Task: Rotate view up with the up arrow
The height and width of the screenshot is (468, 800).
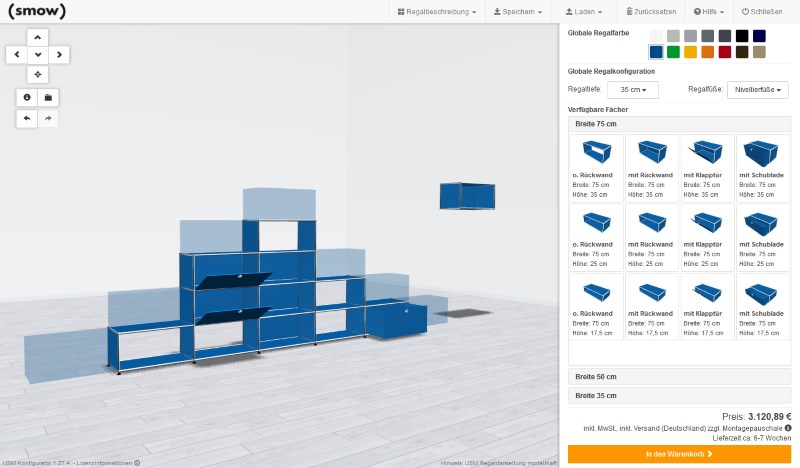Action: pos(38,36)
